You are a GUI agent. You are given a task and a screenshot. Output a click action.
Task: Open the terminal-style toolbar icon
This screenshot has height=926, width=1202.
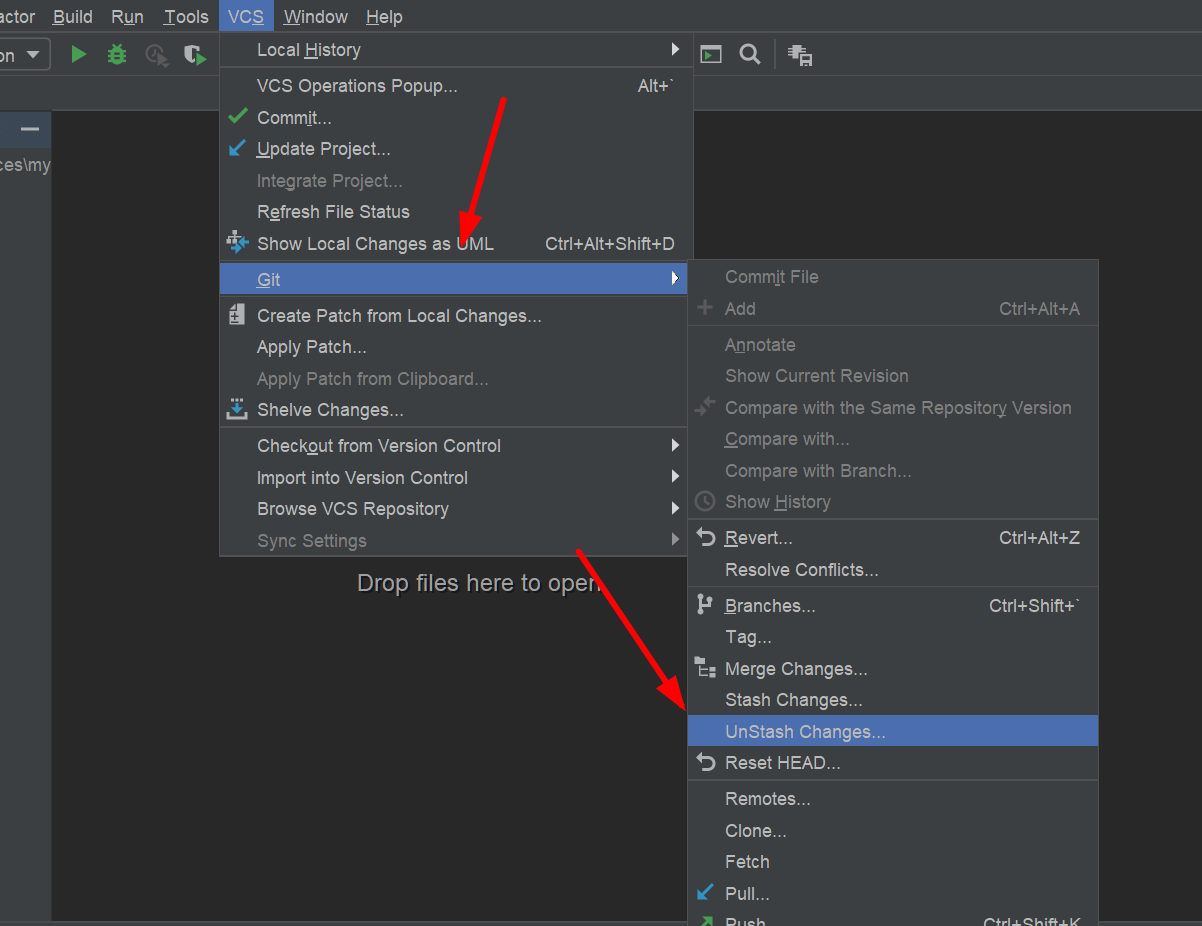(711, 54)
